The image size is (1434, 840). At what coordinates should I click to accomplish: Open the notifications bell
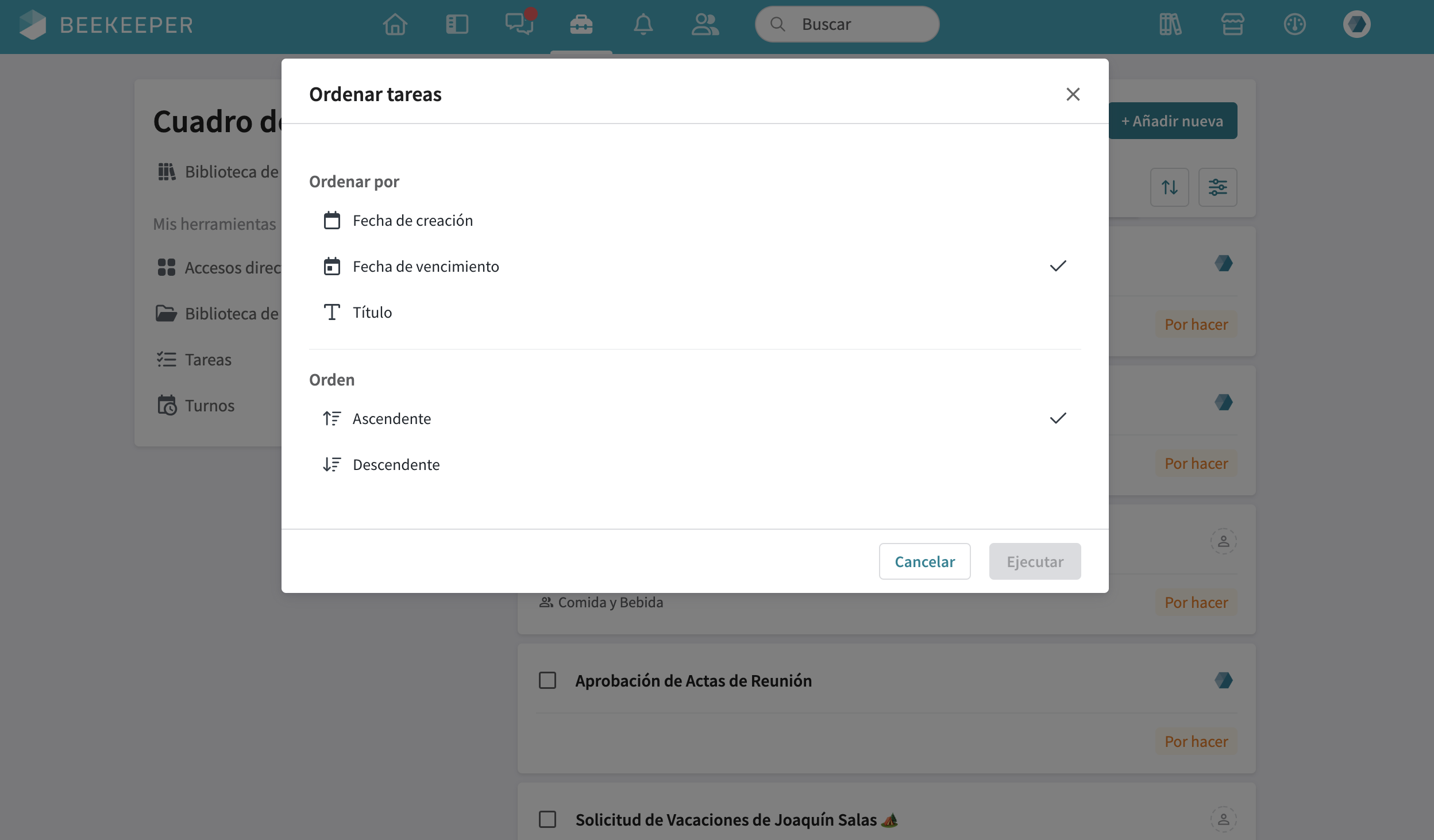click(x=643, y=25)
